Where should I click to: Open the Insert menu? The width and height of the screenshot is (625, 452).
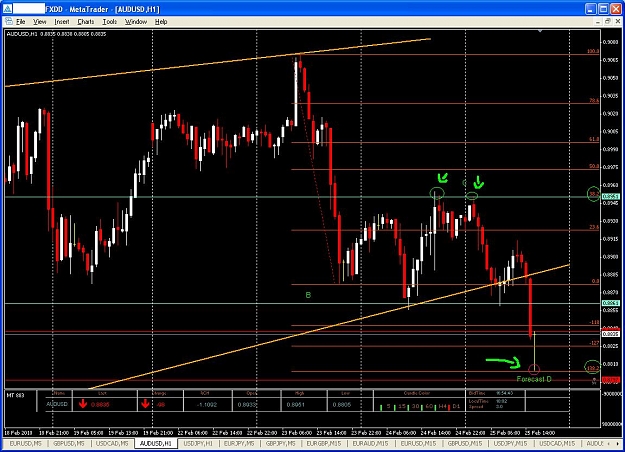pos(62,22)
